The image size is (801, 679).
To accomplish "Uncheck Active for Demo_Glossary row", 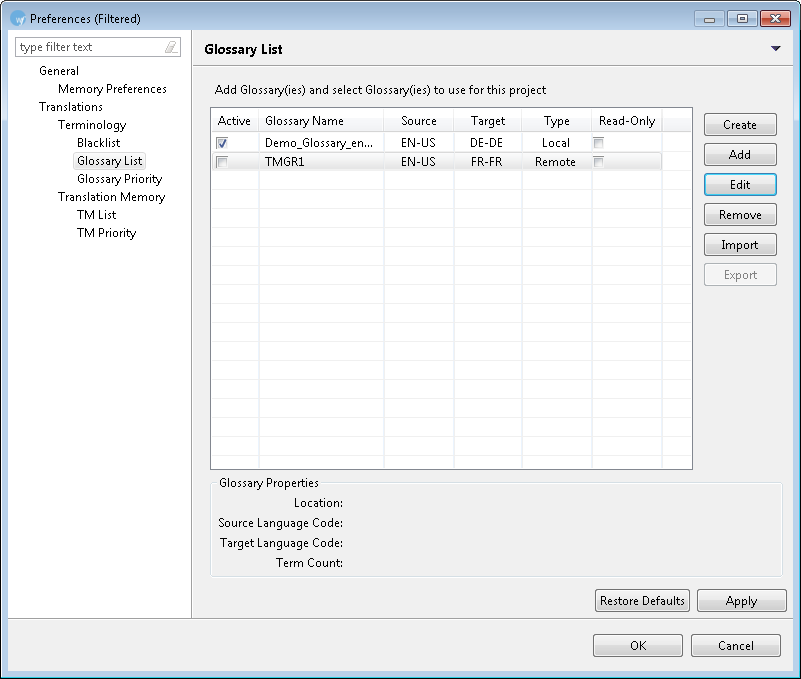I will (222, 143).
